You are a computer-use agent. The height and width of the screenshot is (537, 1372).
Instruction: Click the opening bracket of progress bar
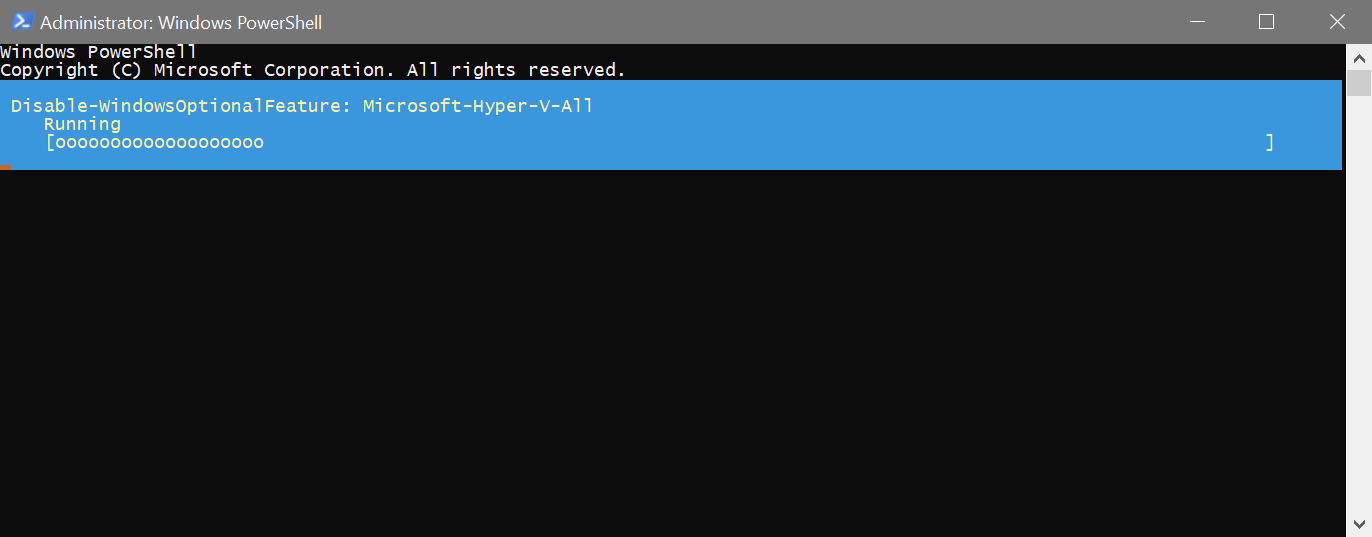[49, 143]
